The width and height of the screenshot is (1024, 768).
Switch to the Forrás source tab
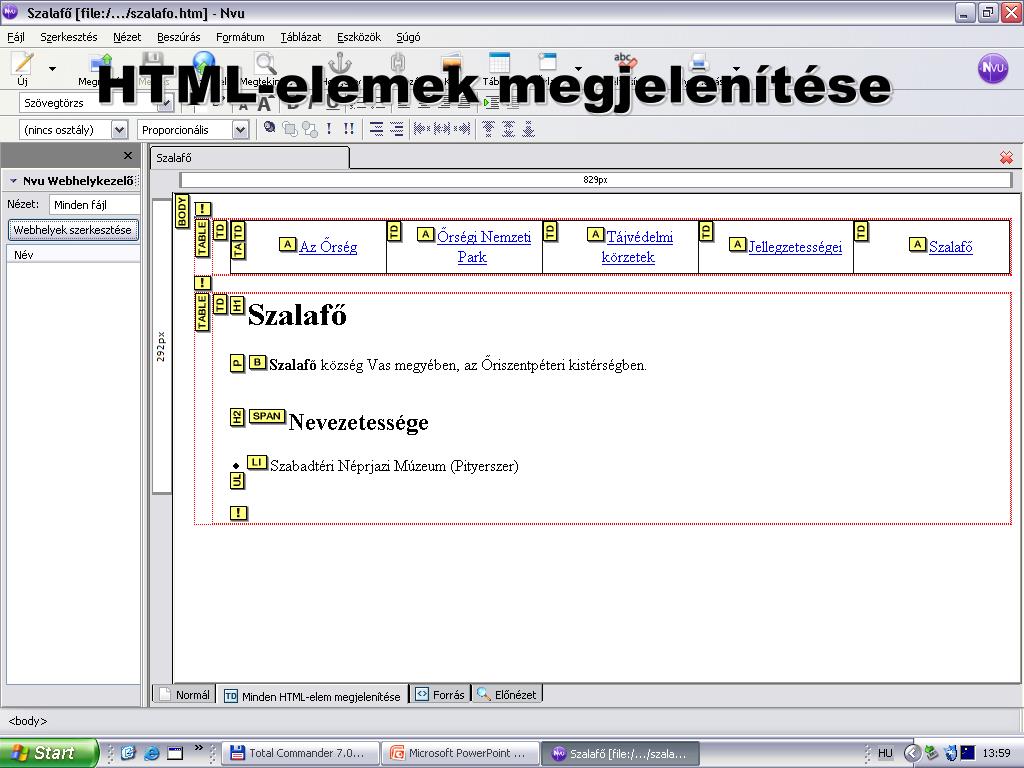441,695
